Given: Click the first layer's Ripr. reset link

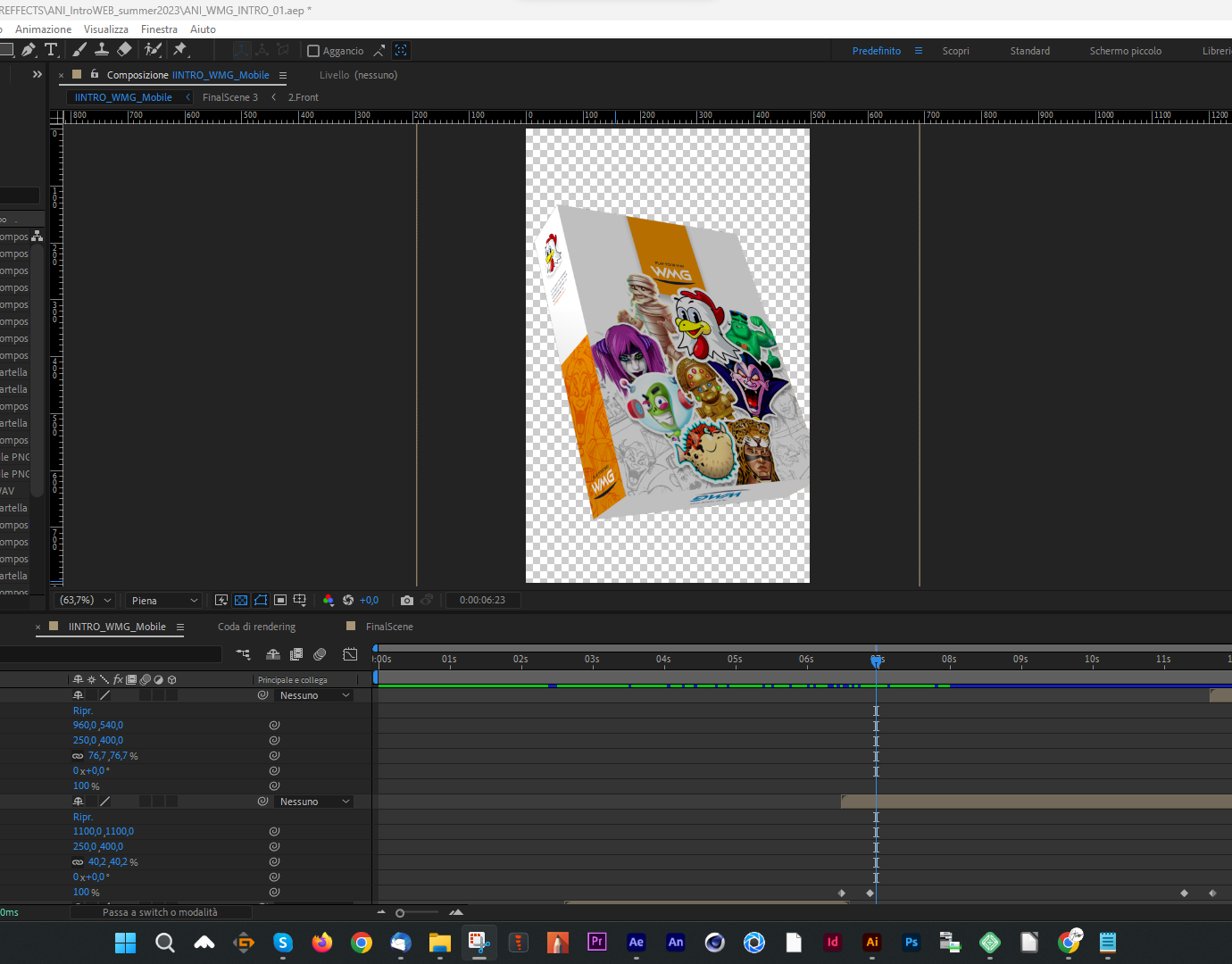Looking at the screenshot, I should point(83,711).
